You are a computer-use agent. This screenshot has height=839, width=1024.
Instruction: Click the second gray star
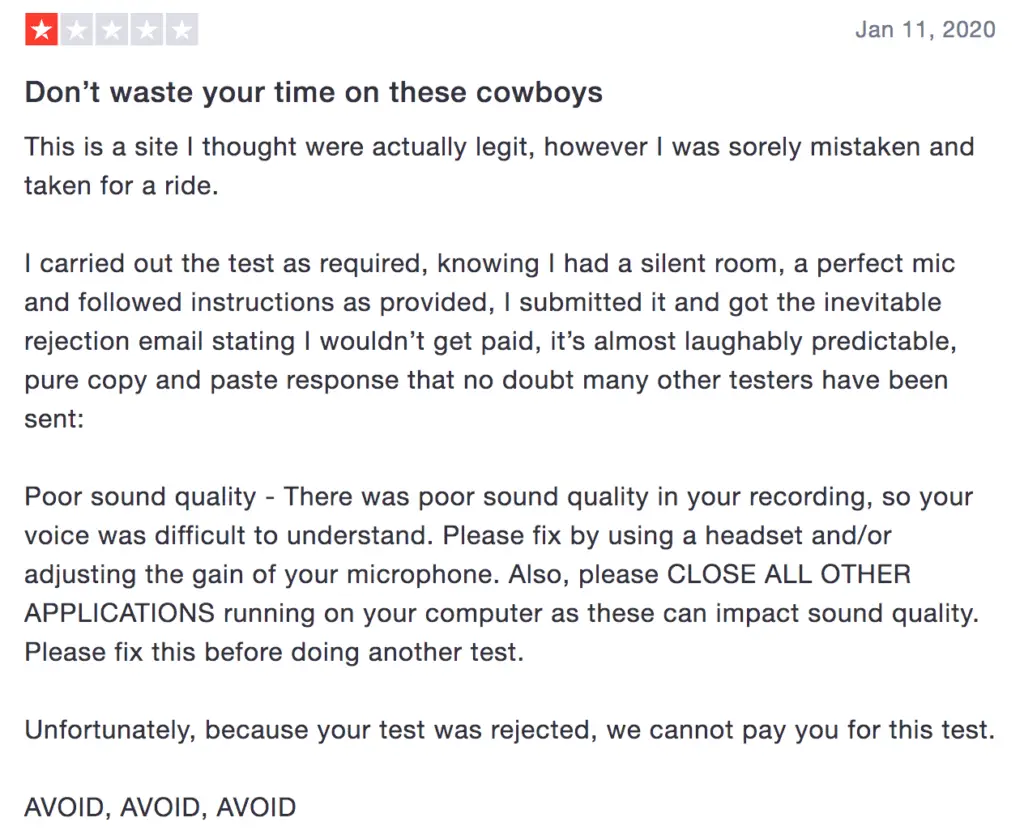click(77, 29)
